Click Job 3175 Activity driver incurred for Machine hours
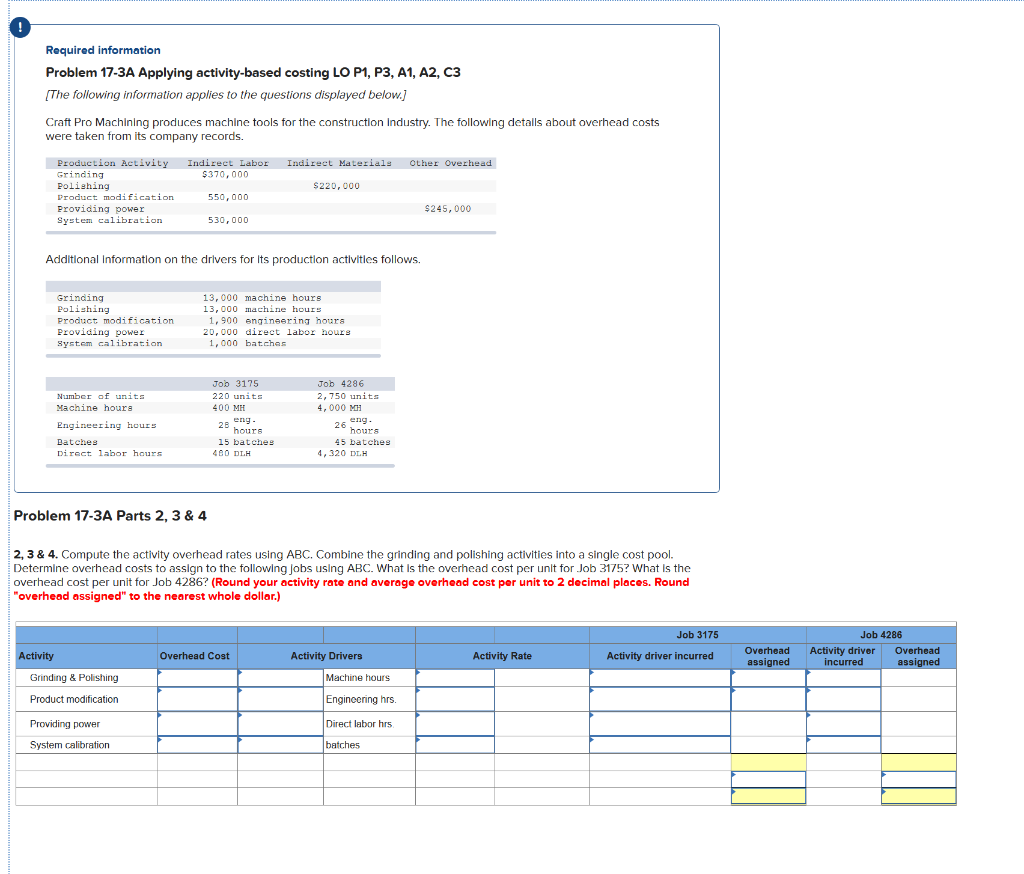 (x=660, y=677)
